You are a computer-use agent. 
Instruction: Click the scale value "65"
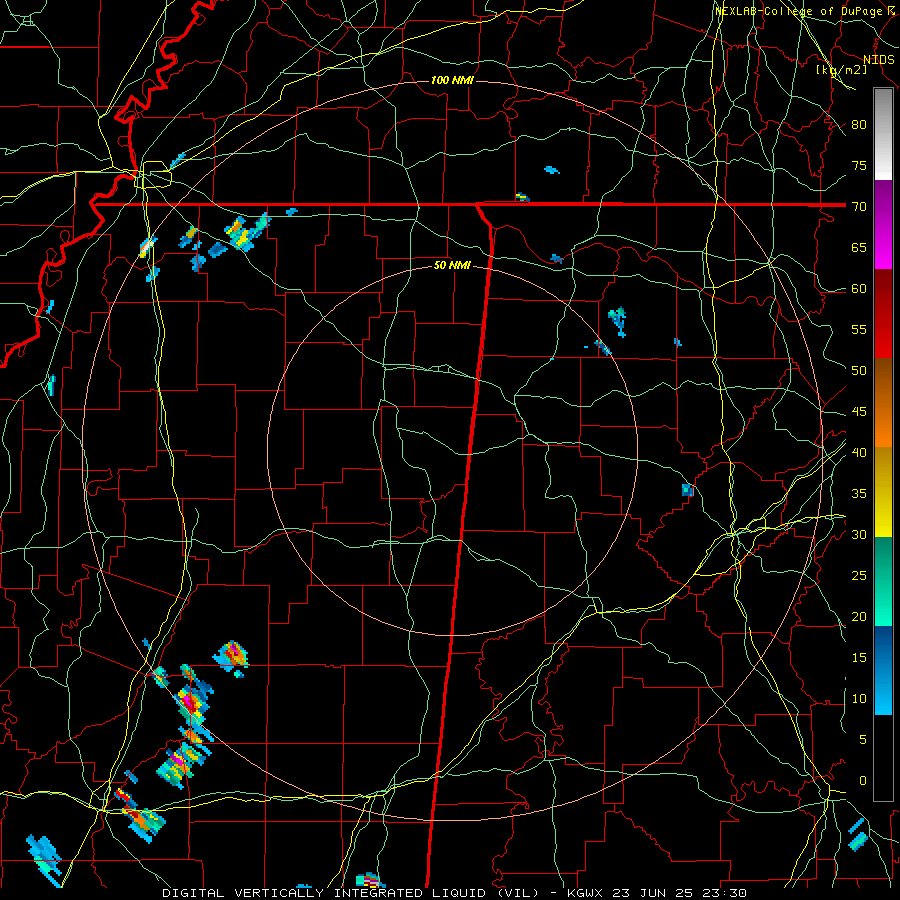coord(859,247)
